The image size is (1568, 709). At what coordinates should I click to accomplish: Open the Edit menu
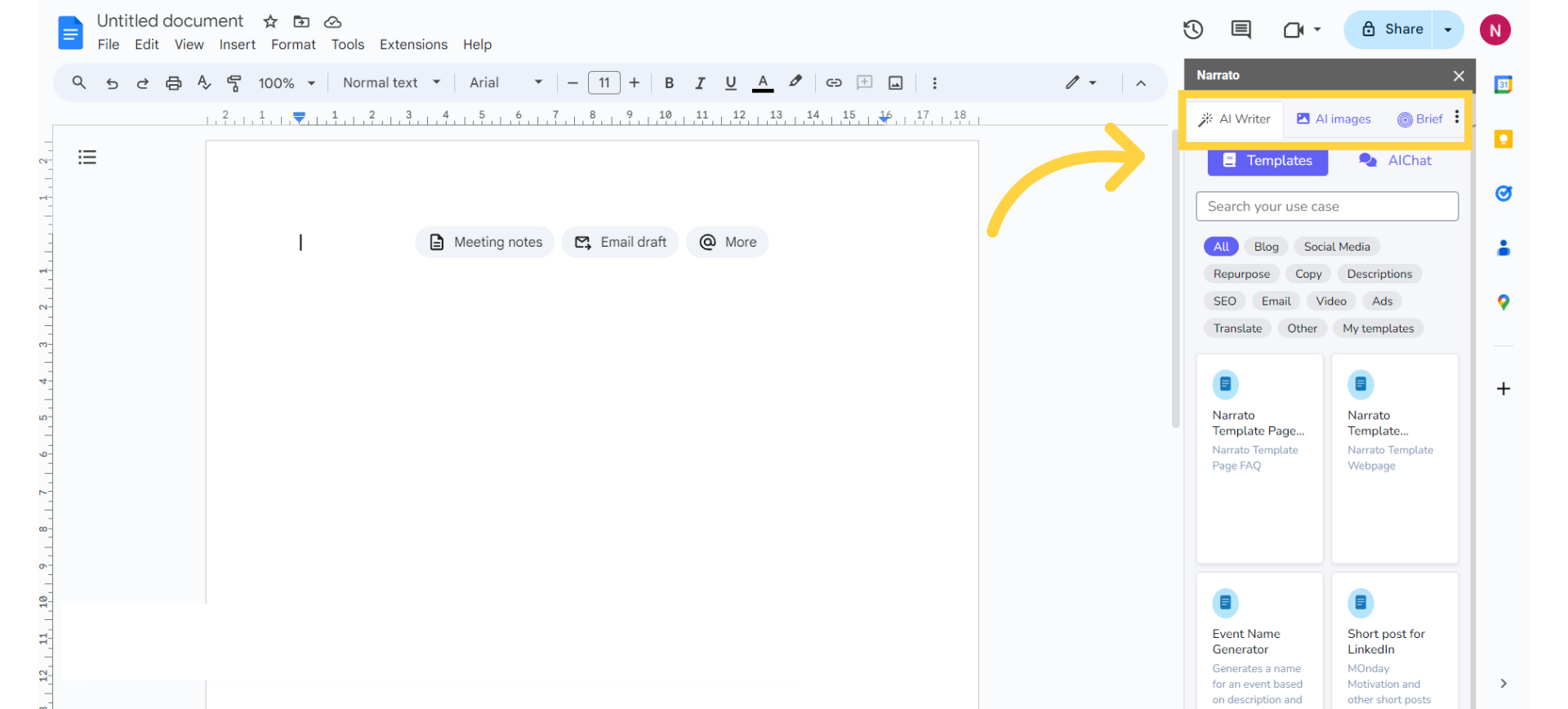pos(147,44)
